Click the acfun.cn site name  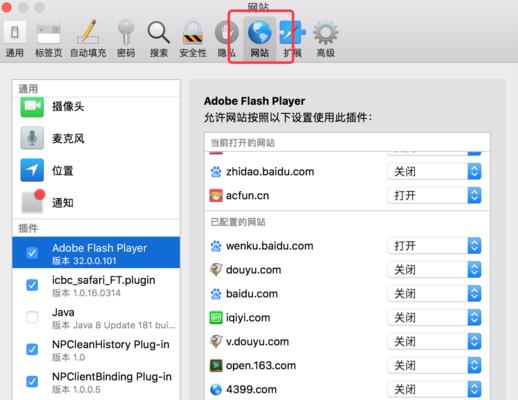coord(247,196)
